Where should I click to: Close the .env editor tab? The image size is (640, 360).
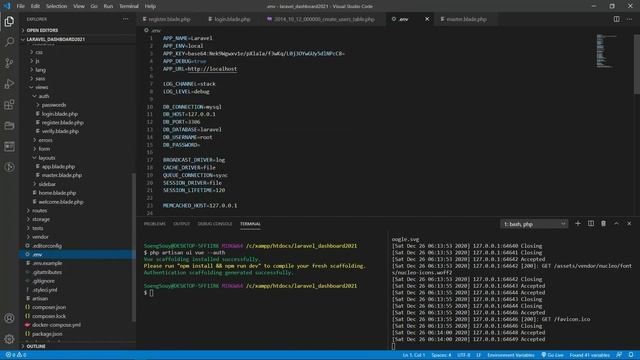(x=427, y=19)
